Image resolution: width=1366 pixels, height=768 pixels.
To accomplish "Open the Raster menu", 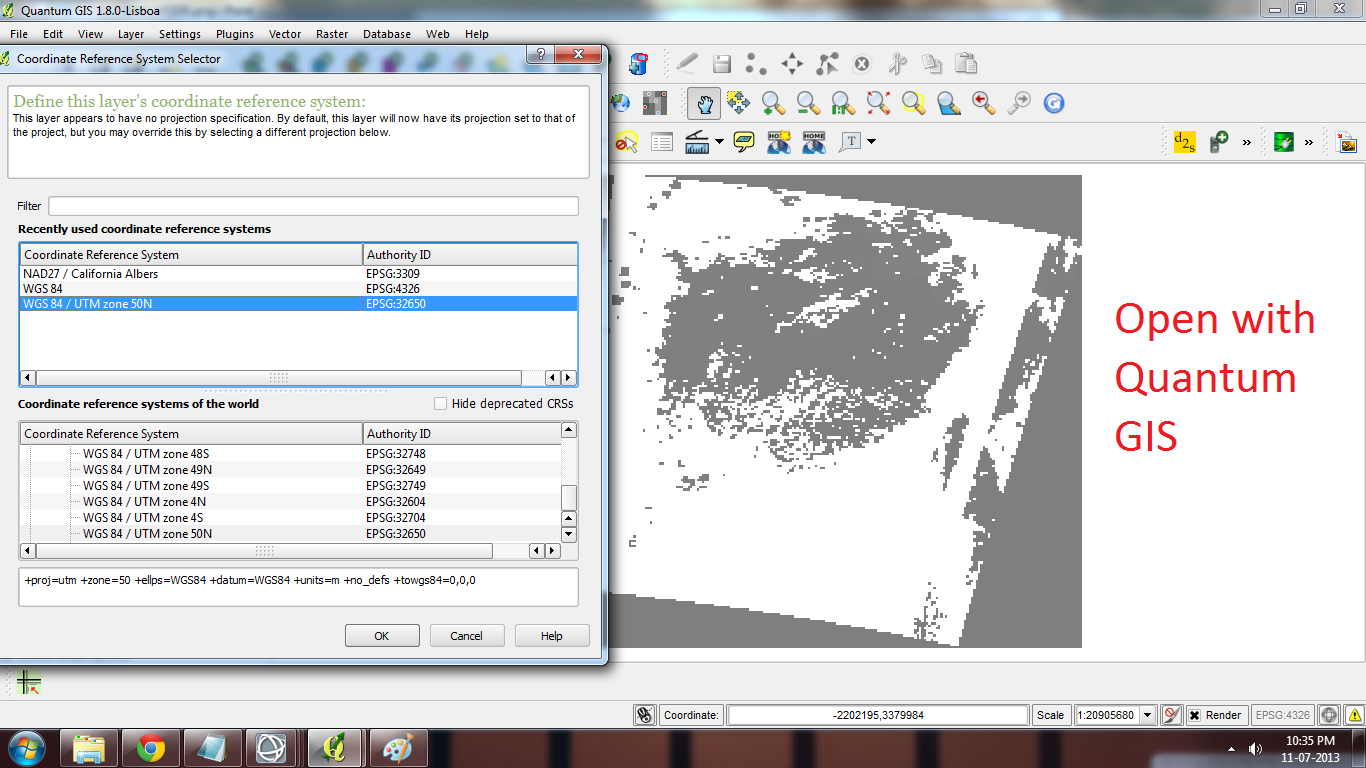I will click(332, 34).
